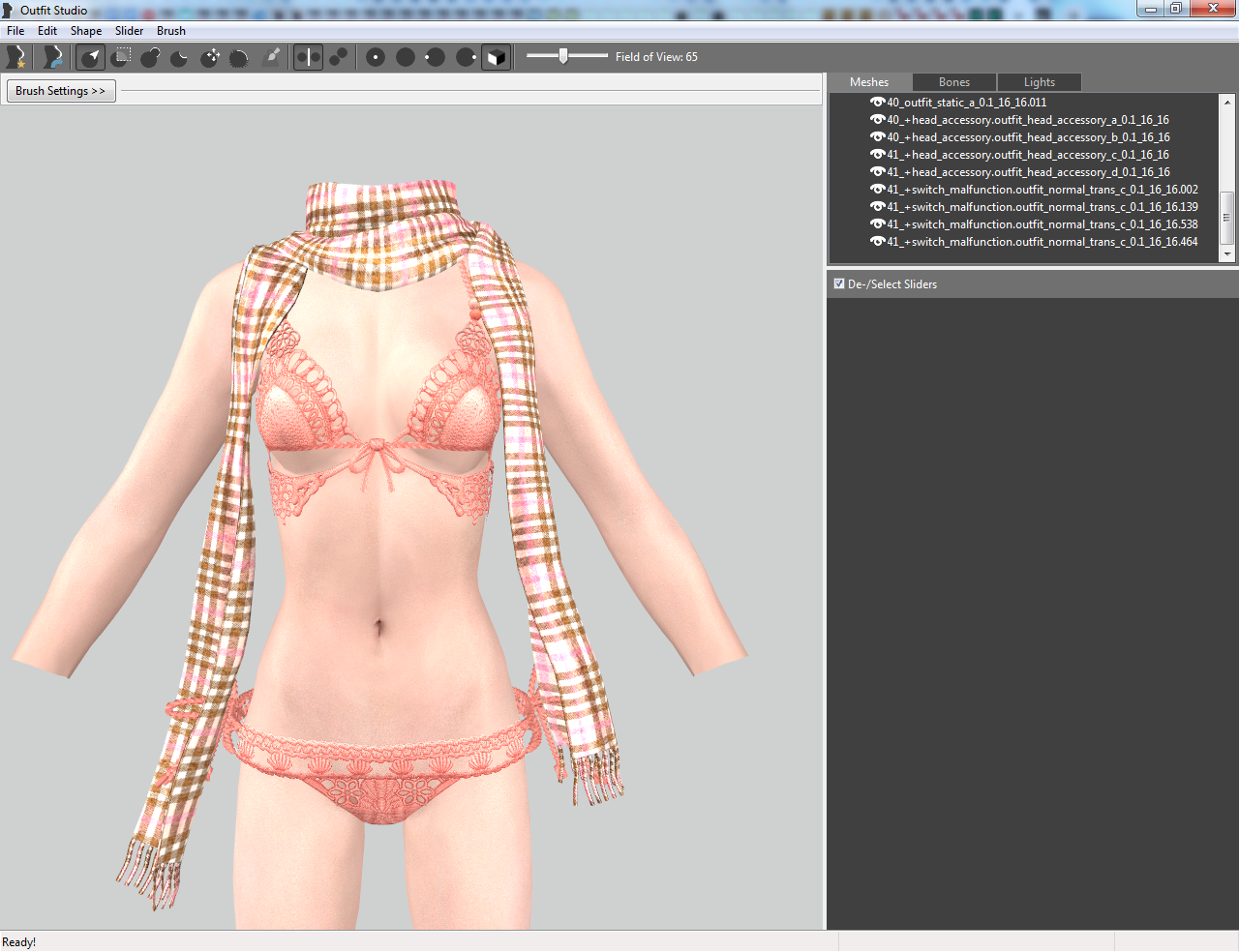Open the Lights tab
This screenshot has height=952, width=1239.
(x=1040, y=82)
